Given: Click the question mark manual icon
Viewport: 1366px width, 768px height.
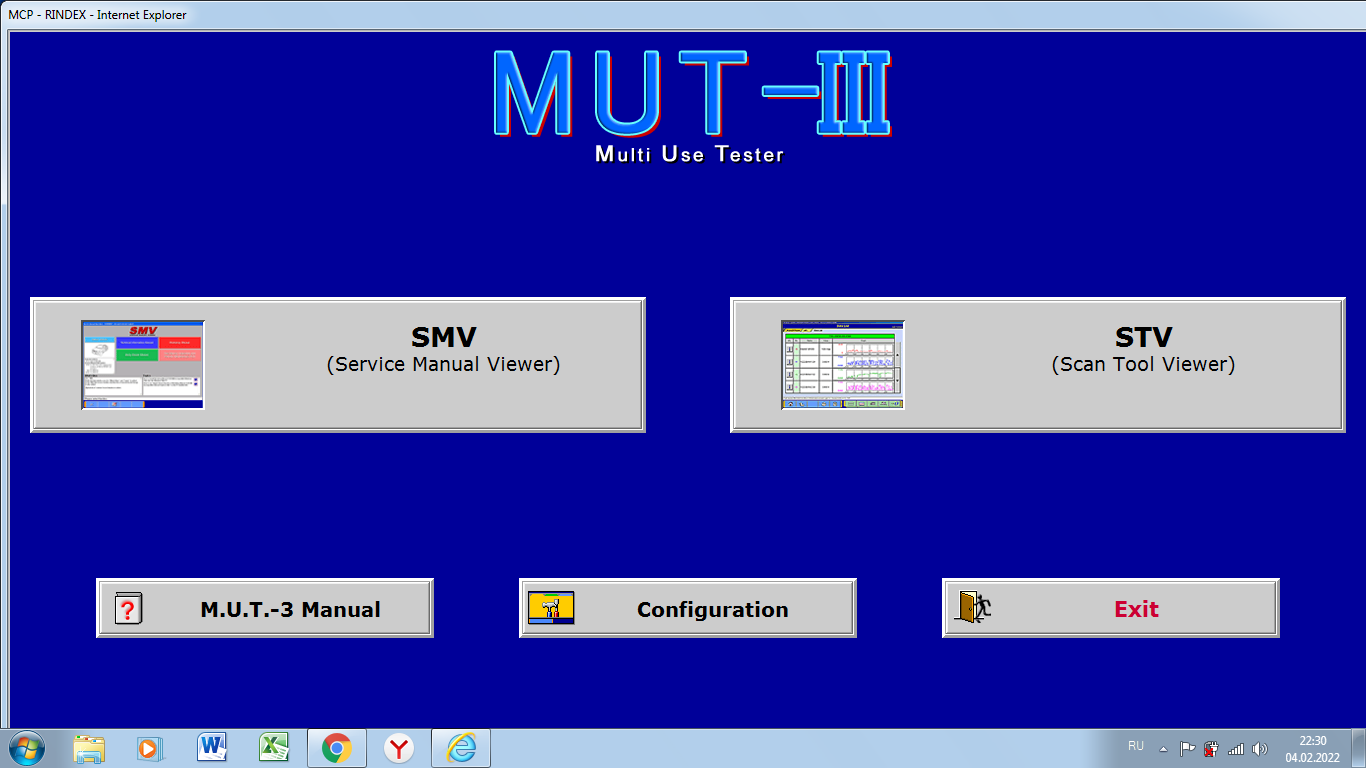Looking at the screenshot, I should click(x=128, y=608).
